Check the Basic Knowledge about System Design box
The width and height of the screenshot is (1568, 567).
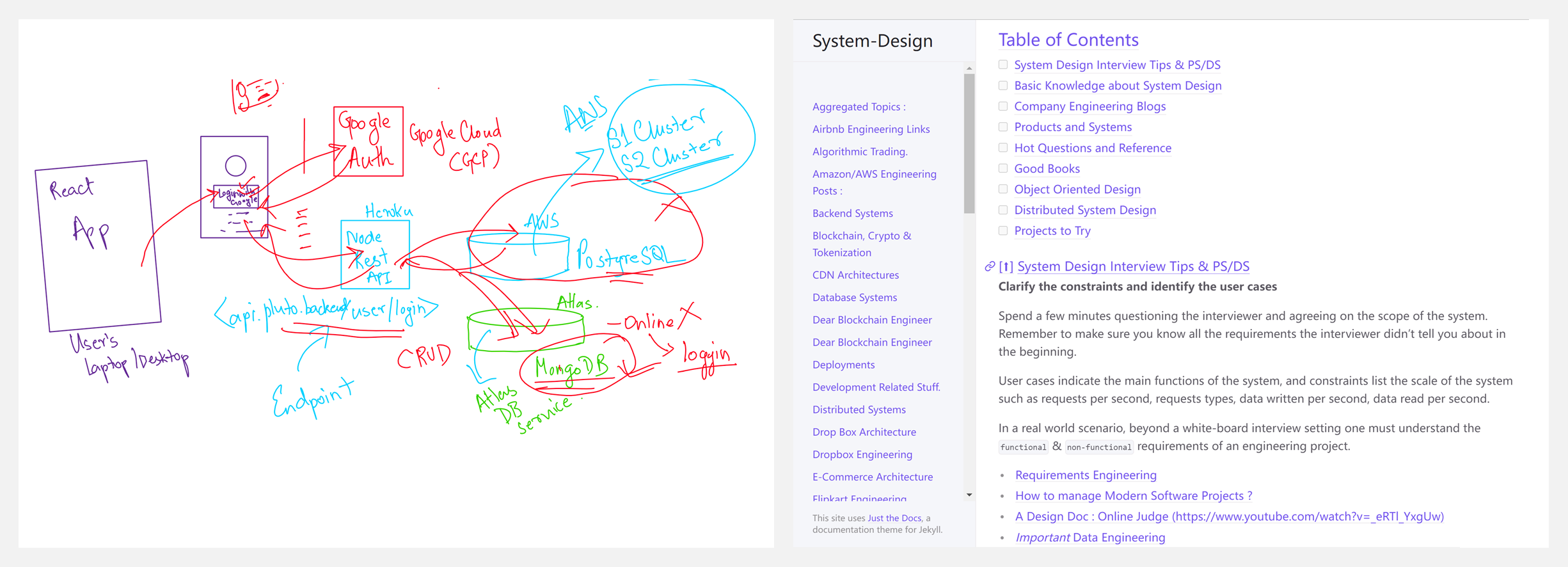(1003, 85)
